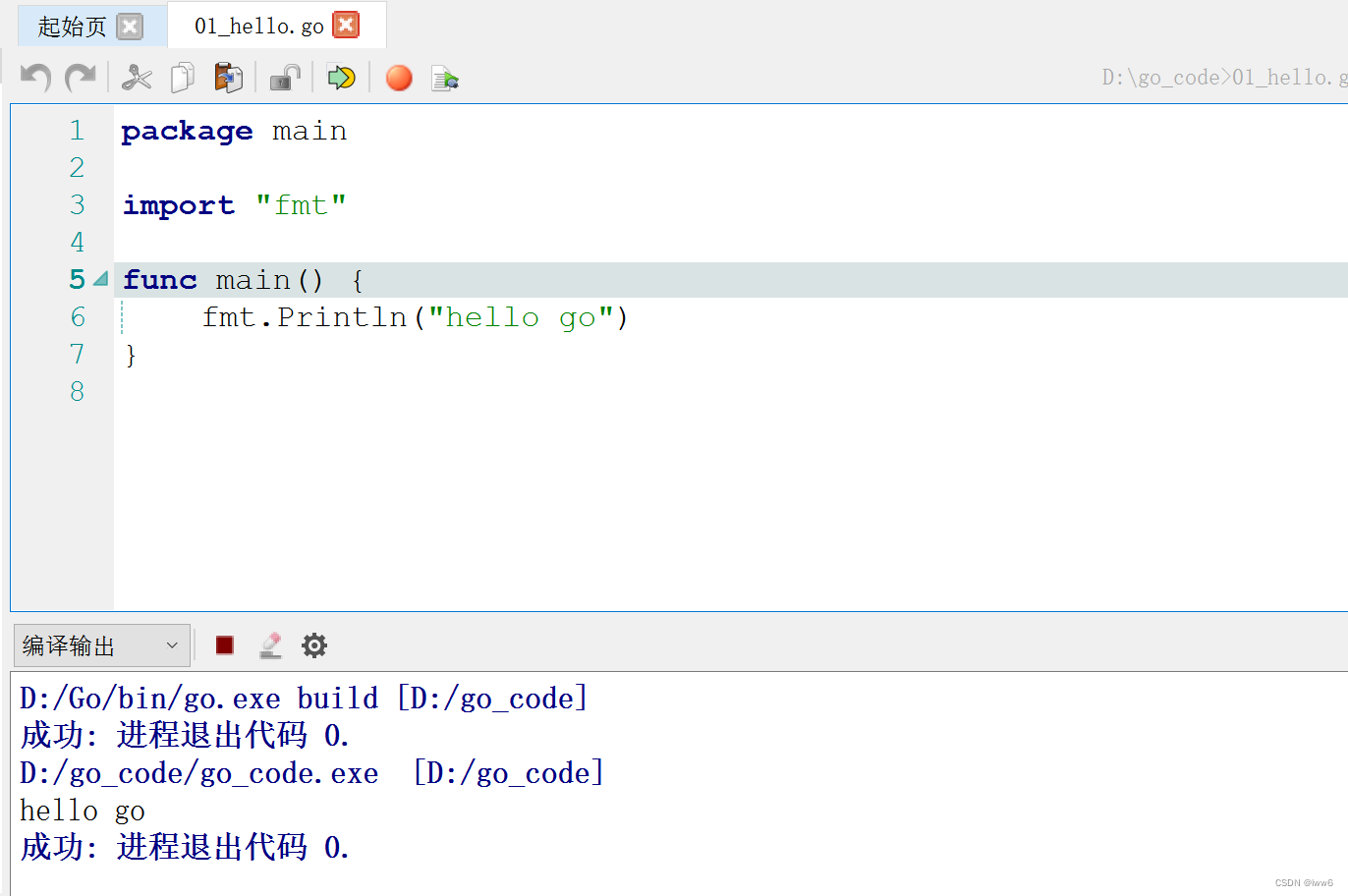Click the last 成功: 进程退出代码 0. output line
1348x896 pixels.
pos(185,847)
